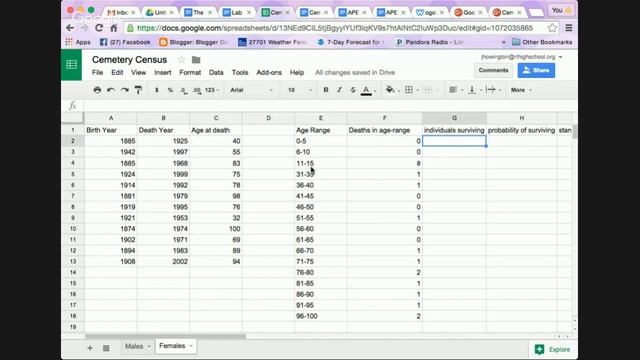Open the Facebook bookmark
640x360 pixels.
[x=125, y=42]
